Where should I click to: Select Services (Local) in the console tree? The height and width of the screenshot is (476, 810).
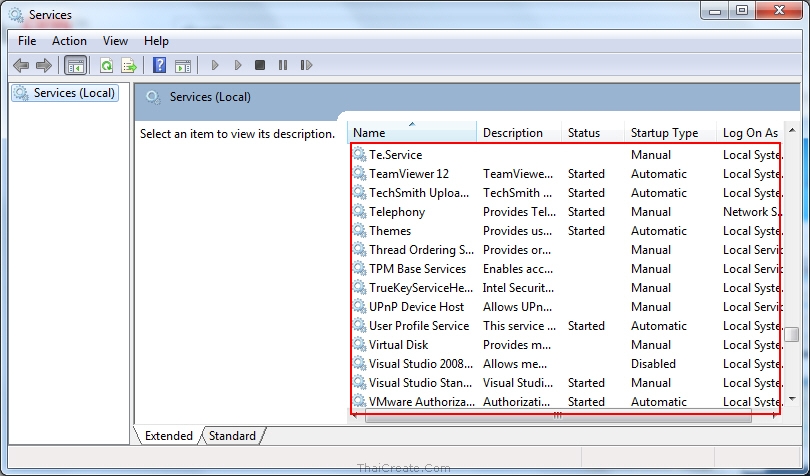pyautogui.click(x=74, y=93)
